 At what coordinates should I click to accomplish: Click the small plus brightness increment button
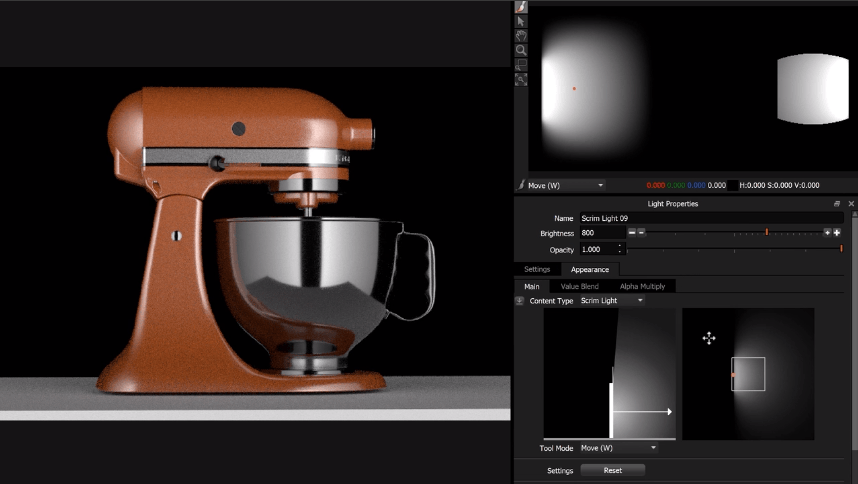click(x=827, y=232)
